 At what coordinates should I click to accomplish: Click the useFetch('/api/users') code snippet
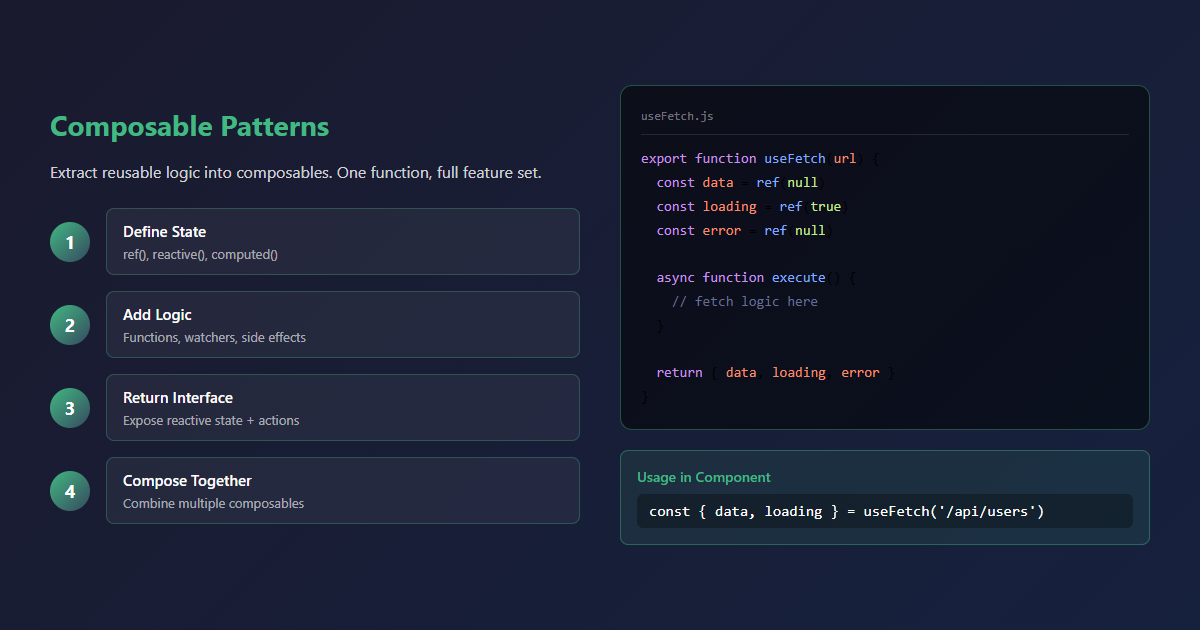(885, 511)
